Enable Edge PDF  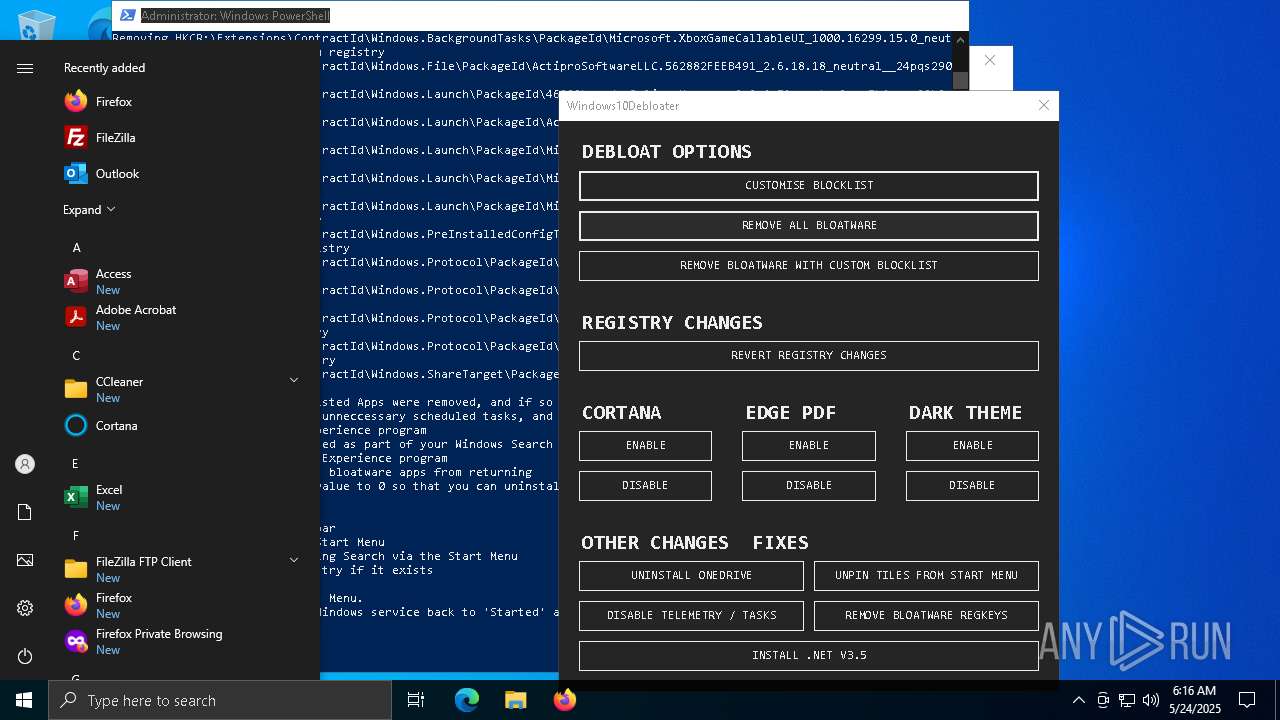pos(808,446)
